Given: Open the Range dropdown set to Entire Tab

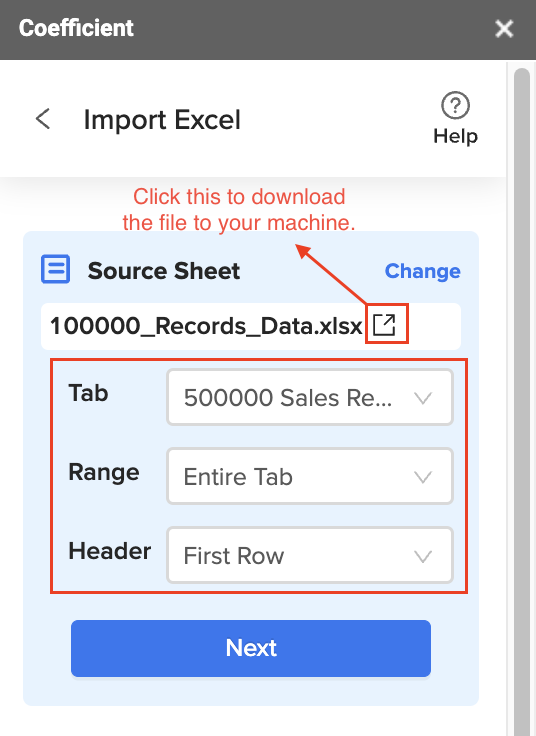Looking at the screenshot, I should tap(310, 476).
